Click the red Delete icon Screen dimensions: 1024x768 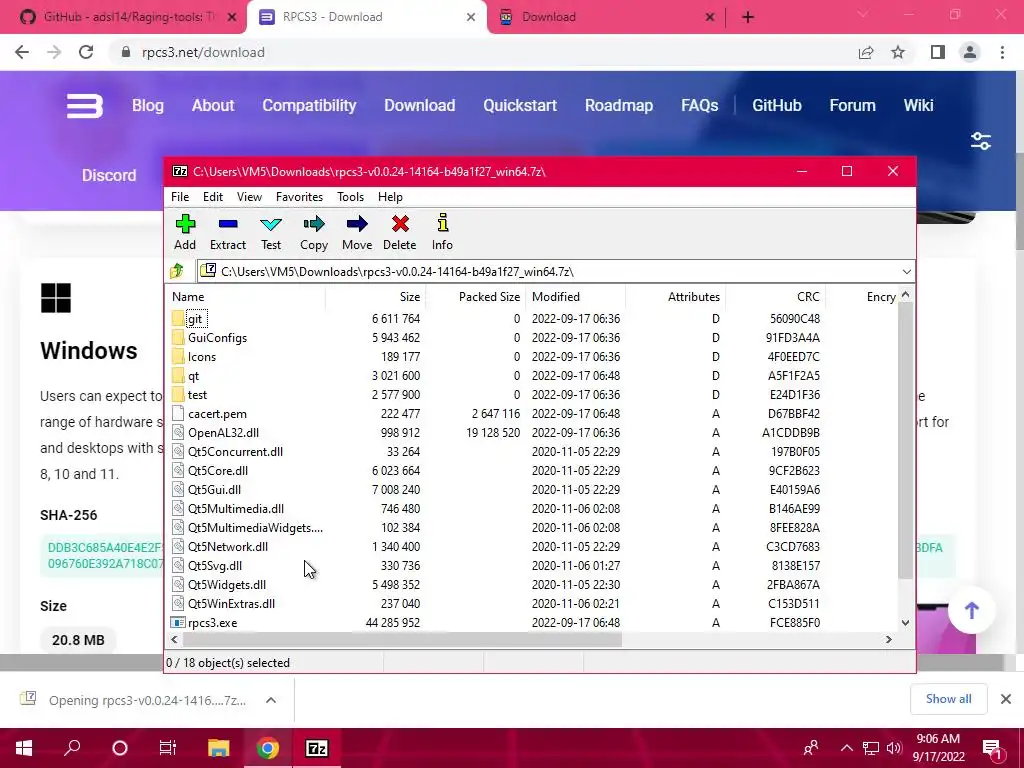tap(400, 232)
